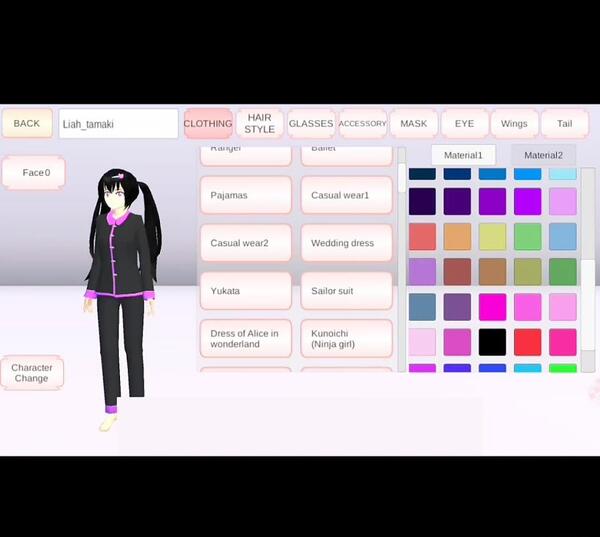Pick the pastel blue color swatch
Screen dimensions: 600x537
pyautogui.click(x=562, y=237)
